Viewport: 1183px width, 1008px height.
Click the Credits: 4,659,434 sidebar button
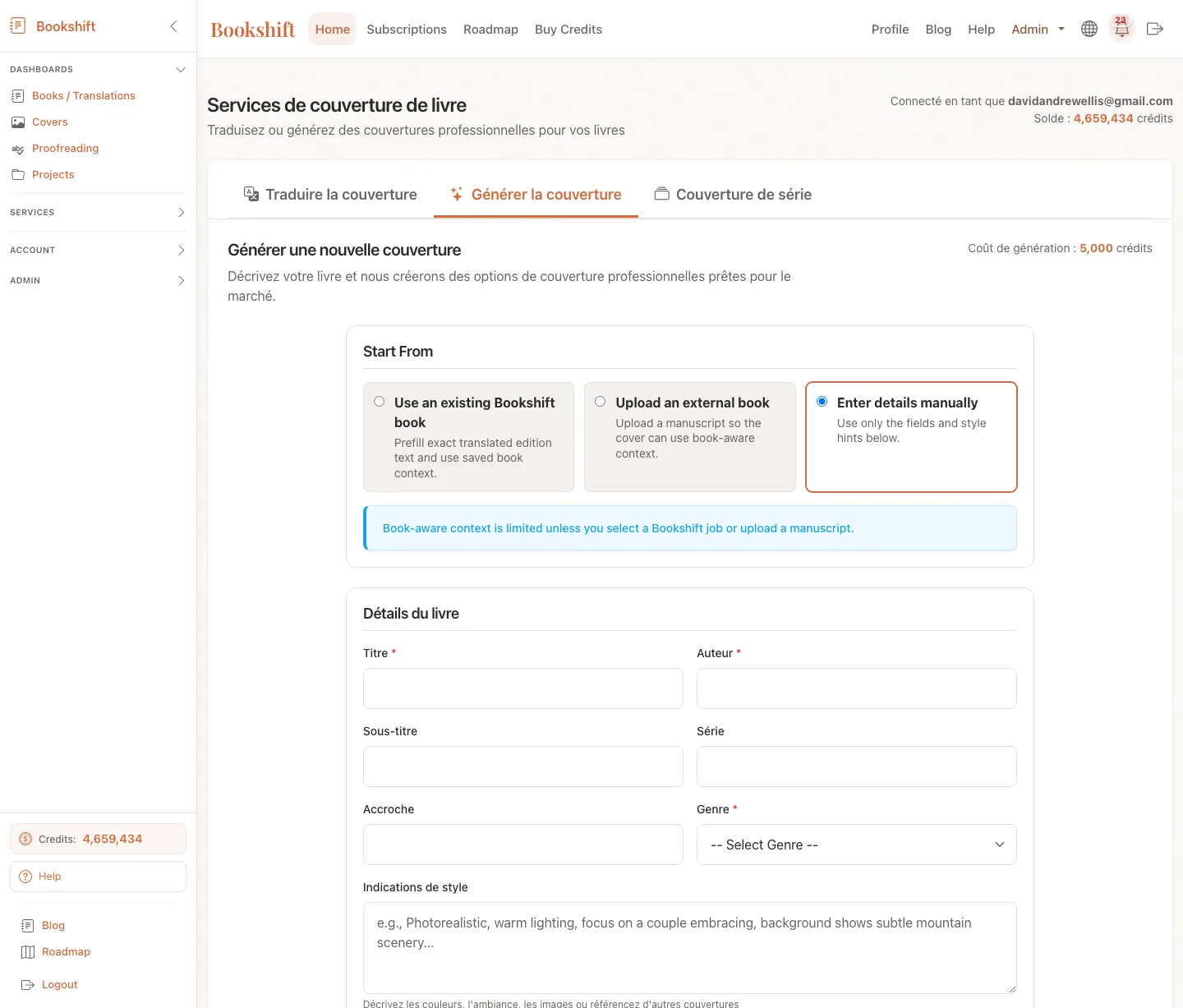click(x=99, y=839)
